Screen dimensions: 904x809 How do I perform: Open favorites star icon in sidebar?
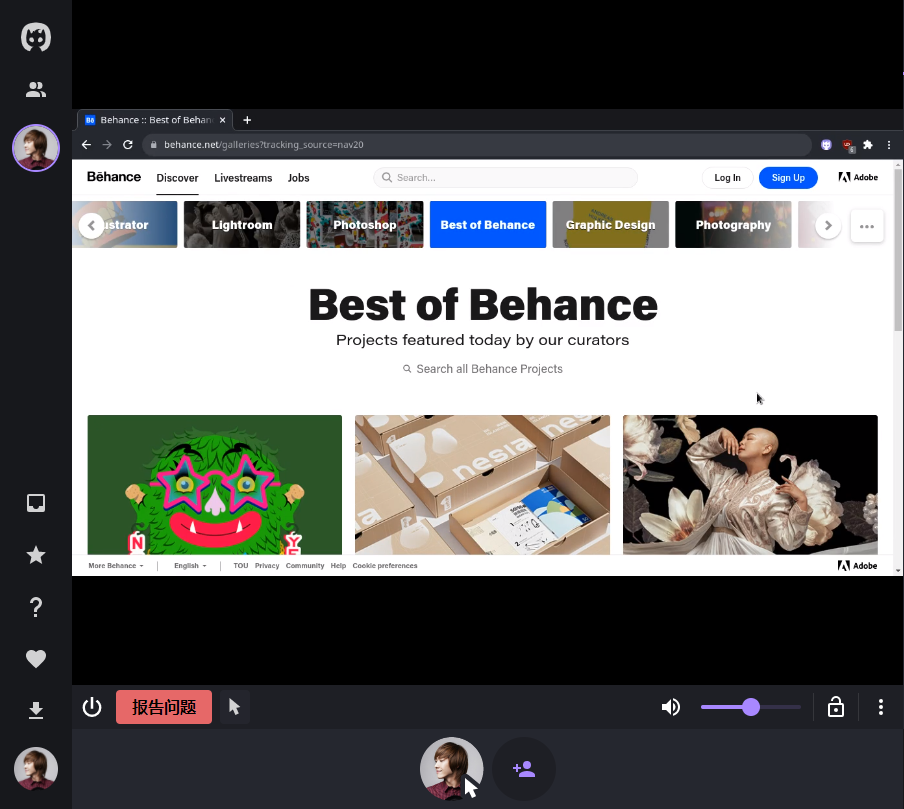coord(36,555)
